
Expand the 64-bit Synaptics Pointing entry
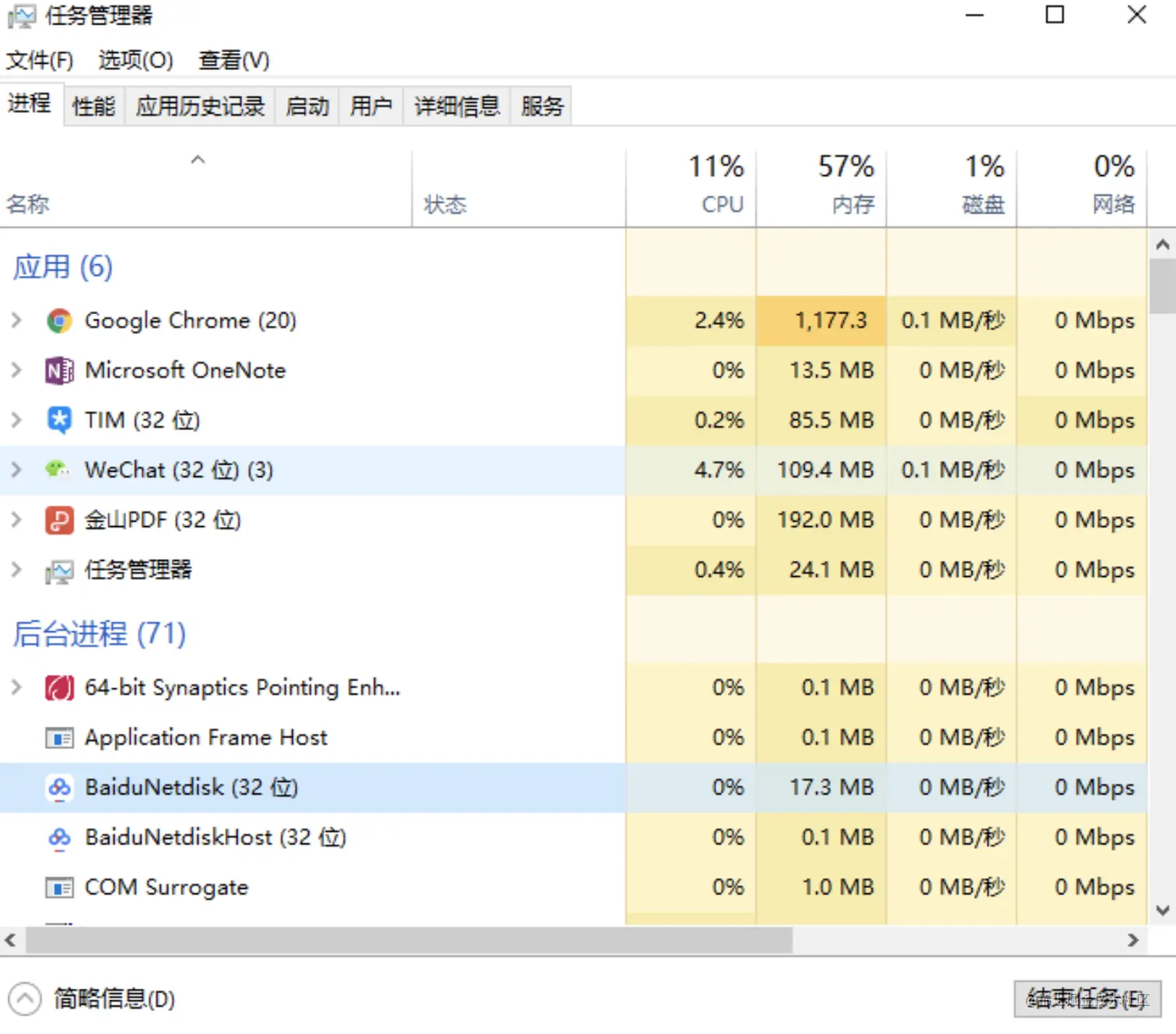click(16, 687)
